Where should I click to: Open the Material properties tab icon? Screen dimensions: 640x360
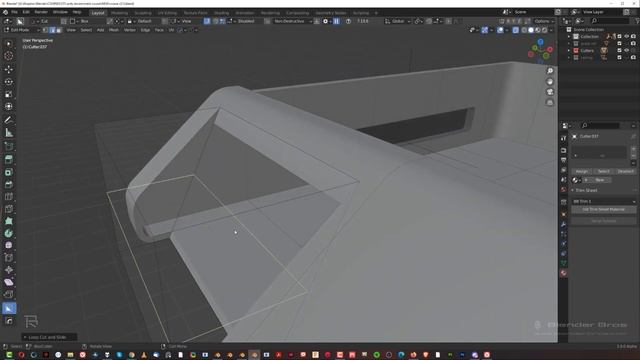click(564, 273)
